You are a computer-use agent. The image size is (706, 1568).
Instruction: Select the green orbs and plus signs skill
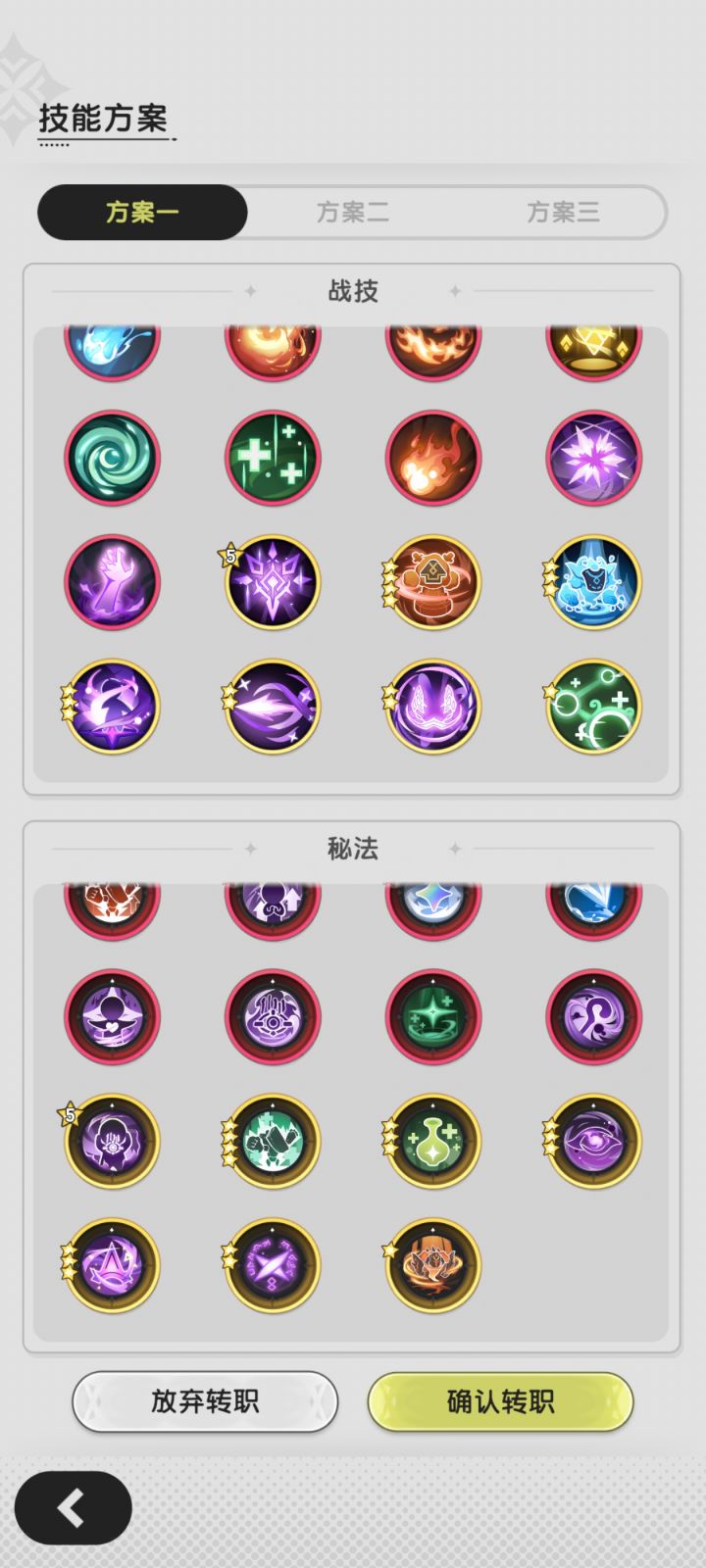(x=593, y=707)
